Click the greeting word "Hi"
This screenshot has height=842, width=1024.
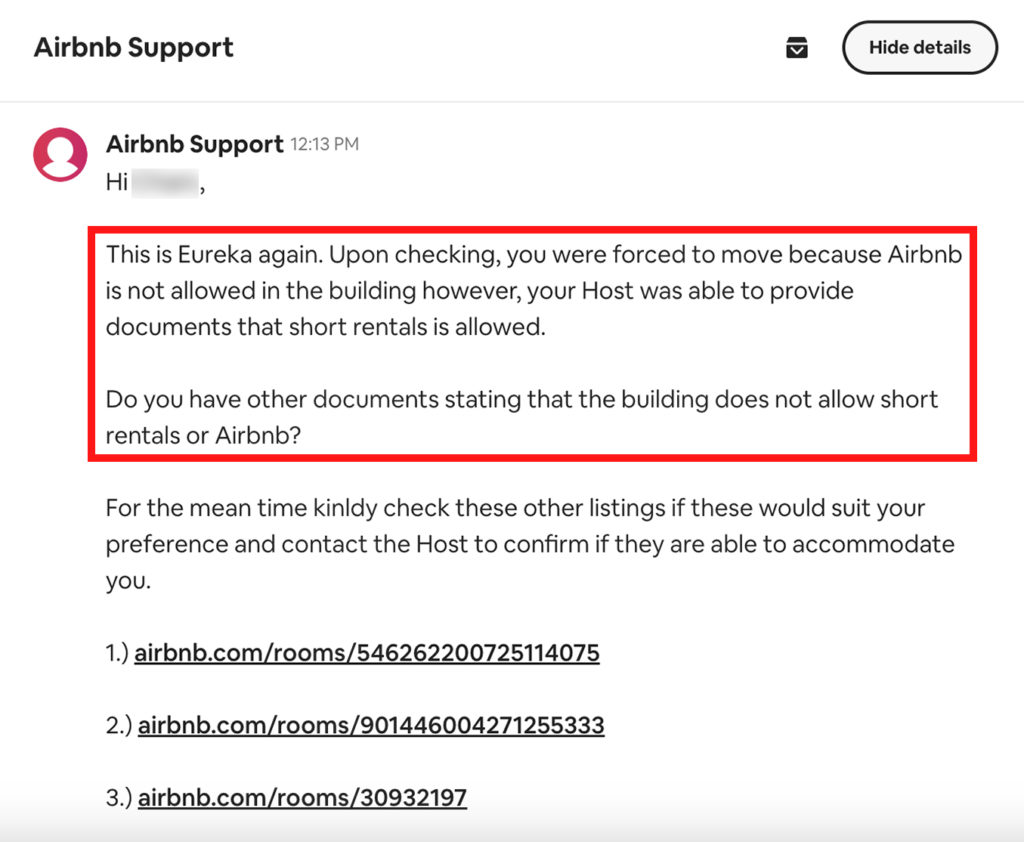[117, 184]
